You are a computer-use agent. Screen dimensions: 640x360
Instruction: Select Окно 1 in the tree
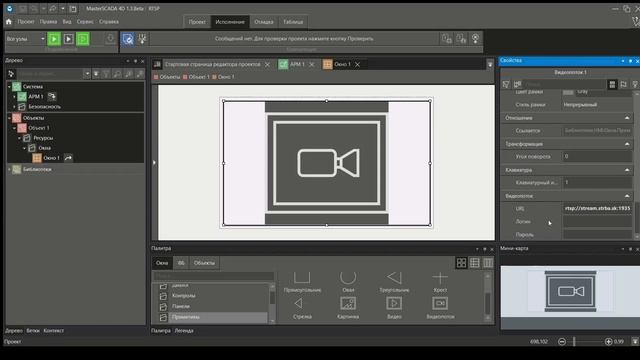51,158
